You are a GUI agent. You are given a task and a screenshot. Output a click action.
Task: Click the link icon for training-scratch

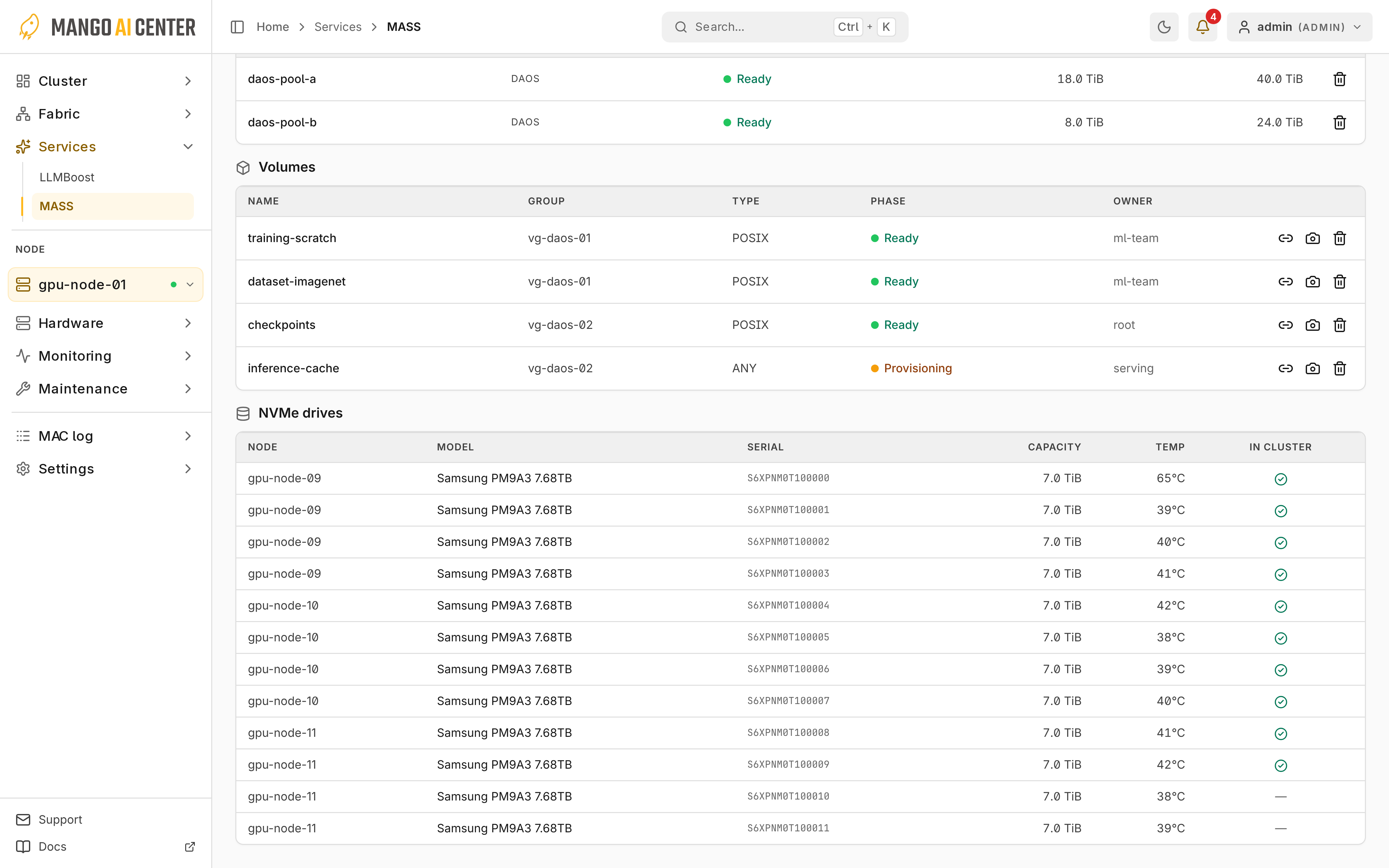[1285, 238]
